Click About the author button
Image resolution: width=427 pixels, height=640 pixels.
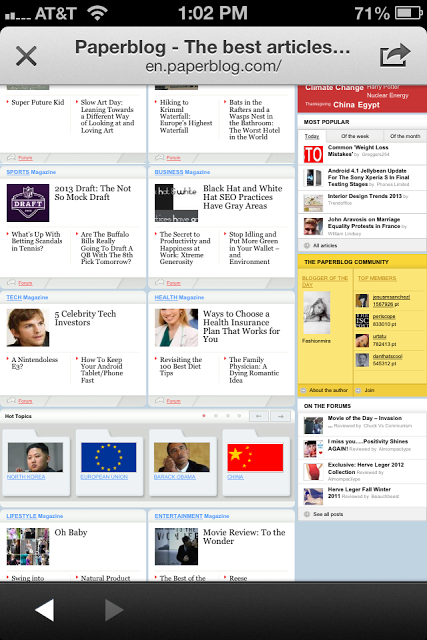click(328, 391)
